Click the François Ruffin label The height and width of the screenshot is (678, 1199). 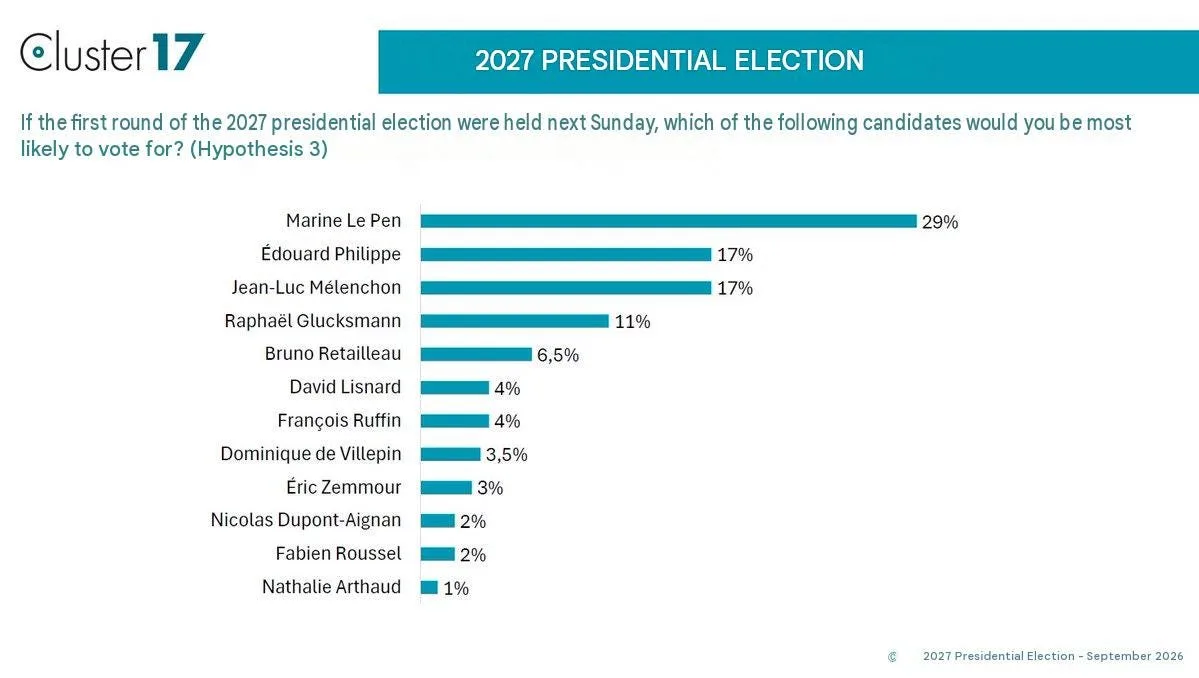click(339, 420)
